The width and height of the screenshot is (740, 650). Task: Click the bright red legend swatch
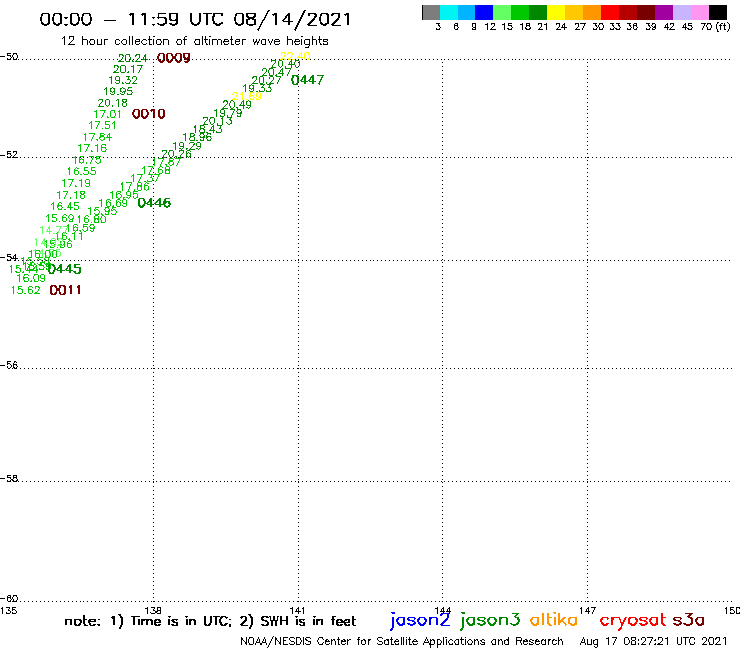pyautogui.click(x=610, y=12)
